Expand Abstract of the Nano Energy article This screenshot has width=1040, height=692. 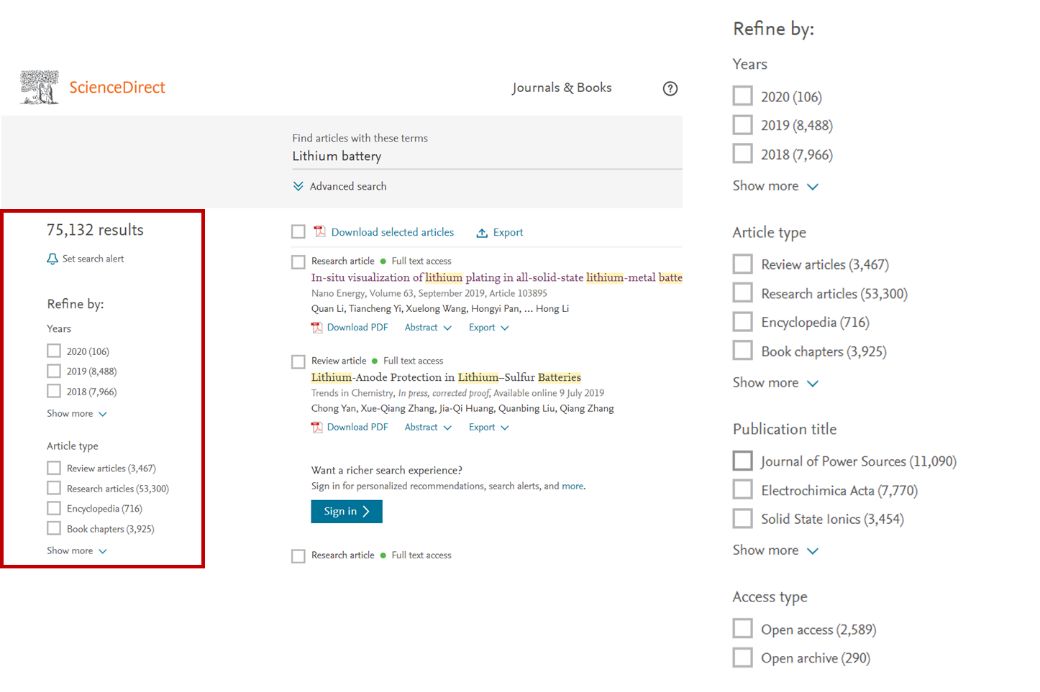tap(428, 328)
